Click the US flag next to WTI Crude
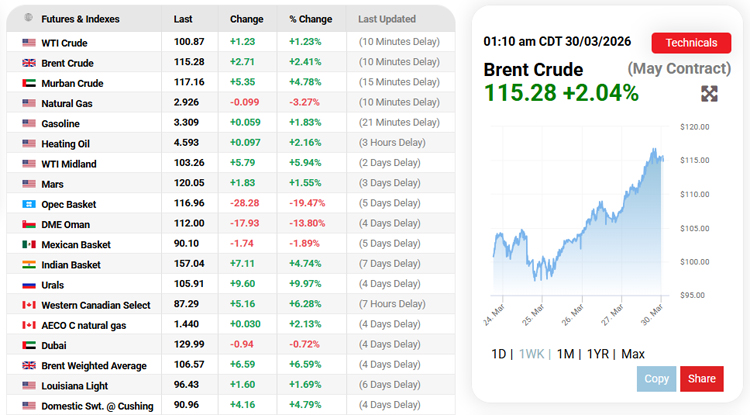 click(x=28, y=43)
